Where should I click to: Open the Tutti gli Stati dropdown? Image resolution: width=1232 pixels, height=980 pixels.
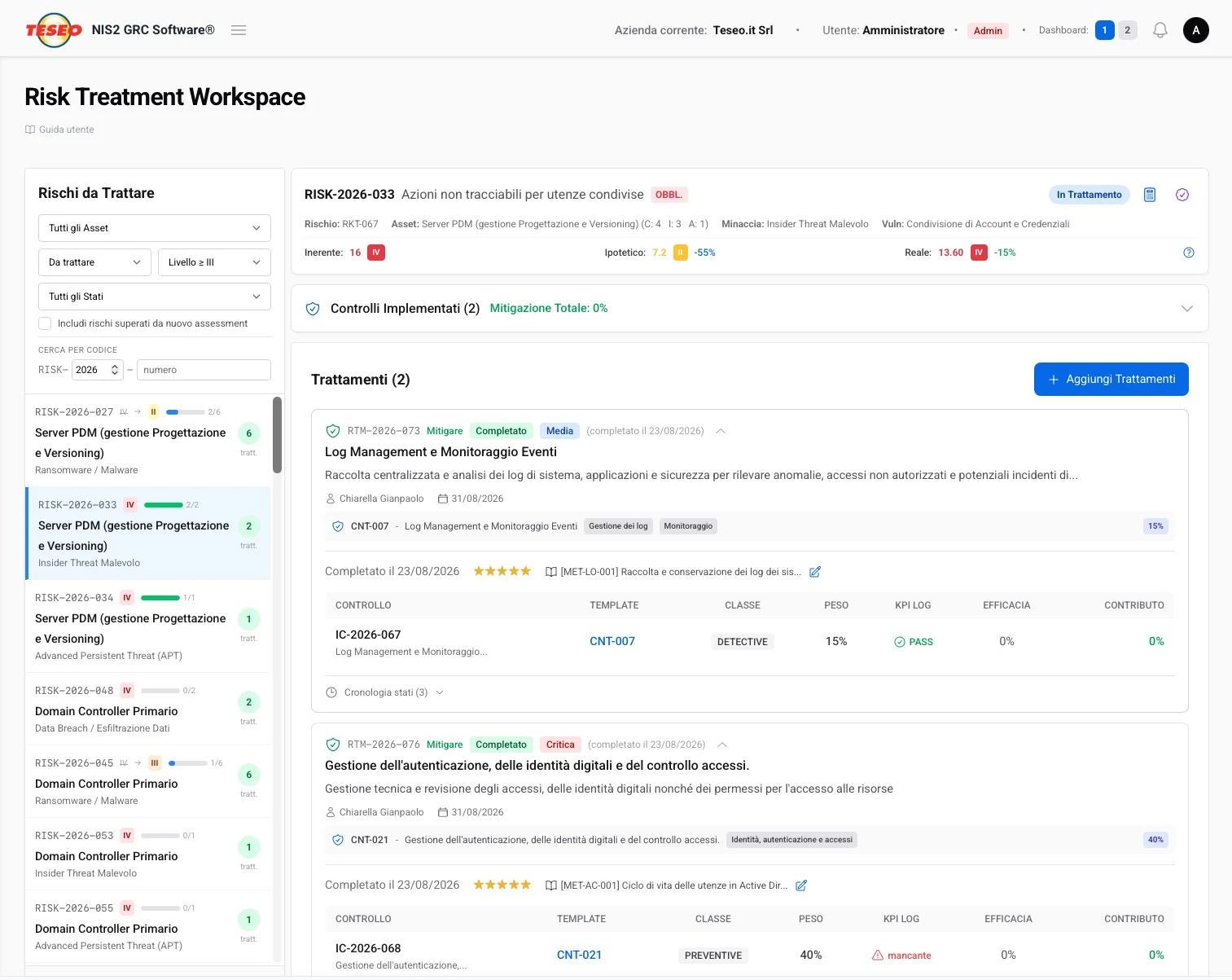[x=155, y=297]
